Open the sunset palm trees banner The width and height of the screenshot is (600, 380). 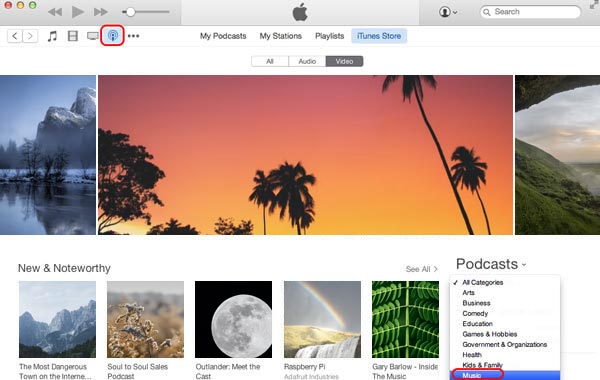point(305,155)
